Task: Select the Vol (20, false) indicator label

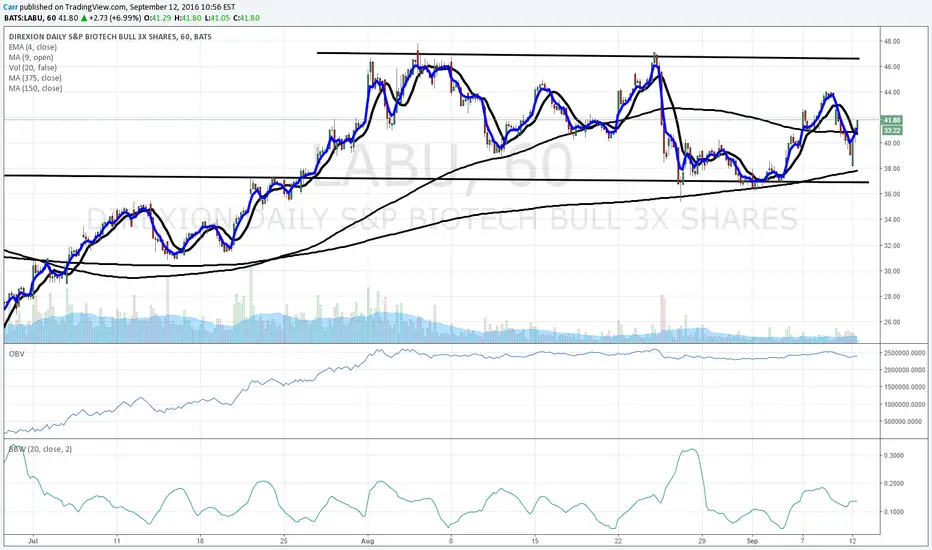Action: point(33,68)
